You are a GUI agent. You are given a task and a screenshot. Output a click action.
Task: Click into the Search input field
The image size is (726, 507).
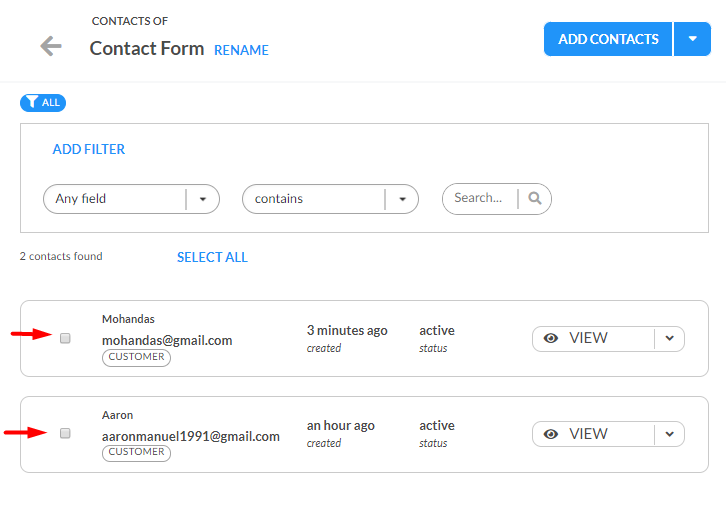(480, 198)
